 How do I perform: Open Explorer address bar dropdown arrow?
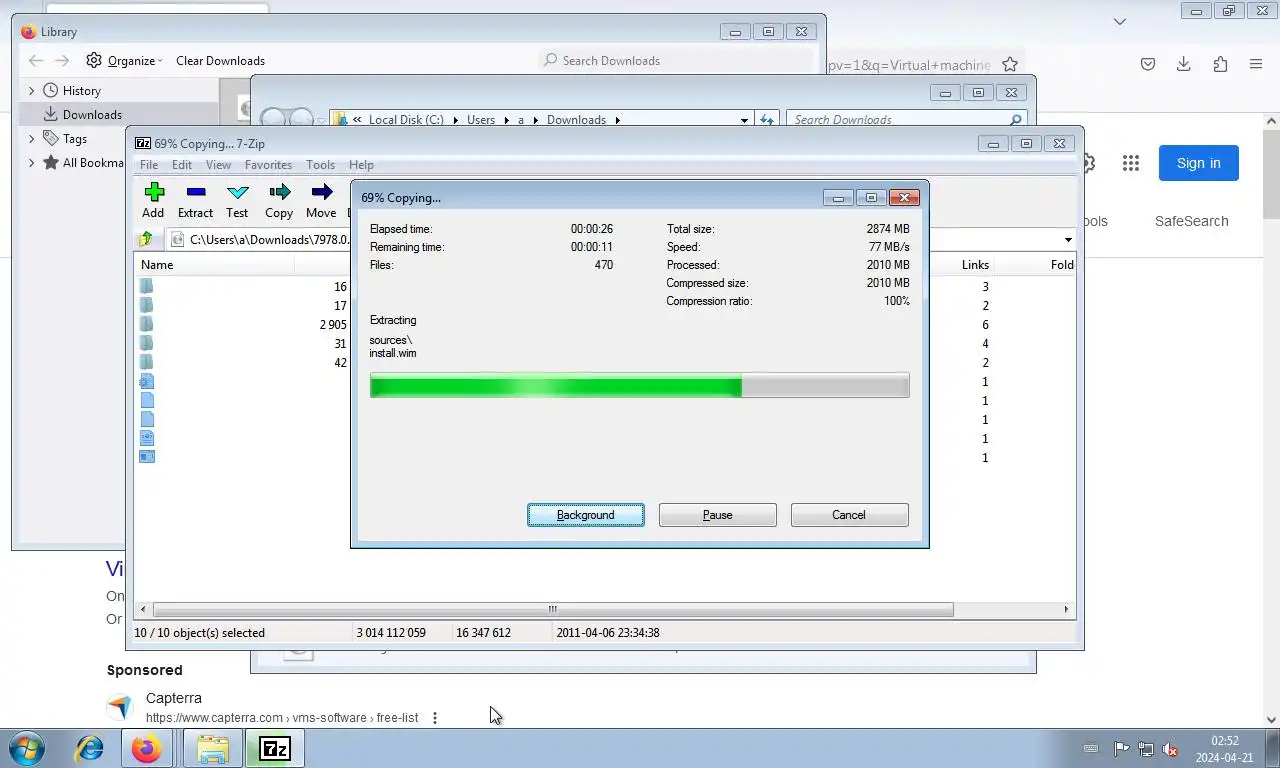tap(744, 119)
